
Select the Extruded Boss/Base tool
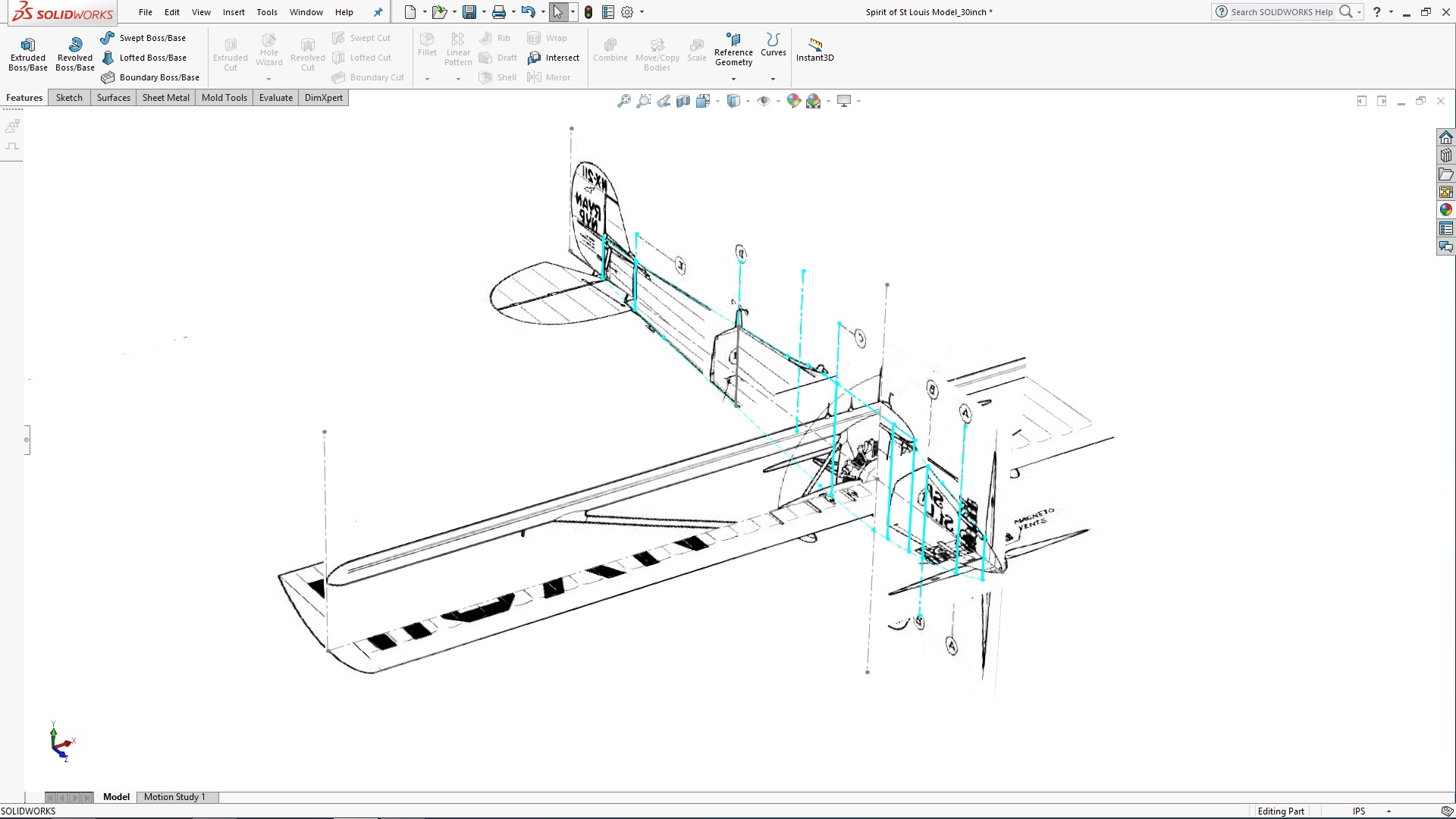[27, 52]
